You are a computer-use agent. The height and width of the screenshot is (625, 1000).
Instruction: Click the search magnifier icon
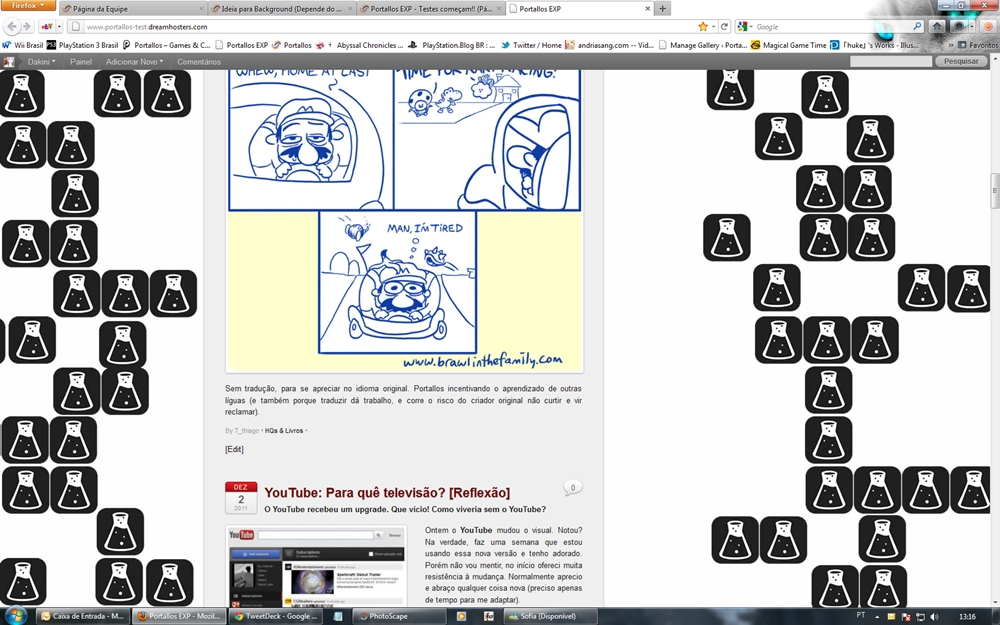pos(917,27)
